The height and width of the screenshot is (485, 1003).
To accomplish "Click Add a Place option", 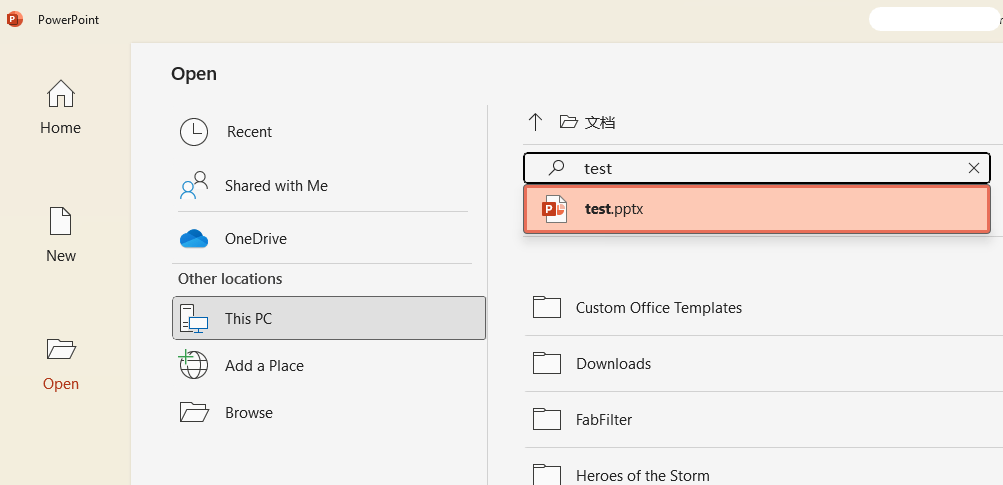I will (x=329, y=365).
